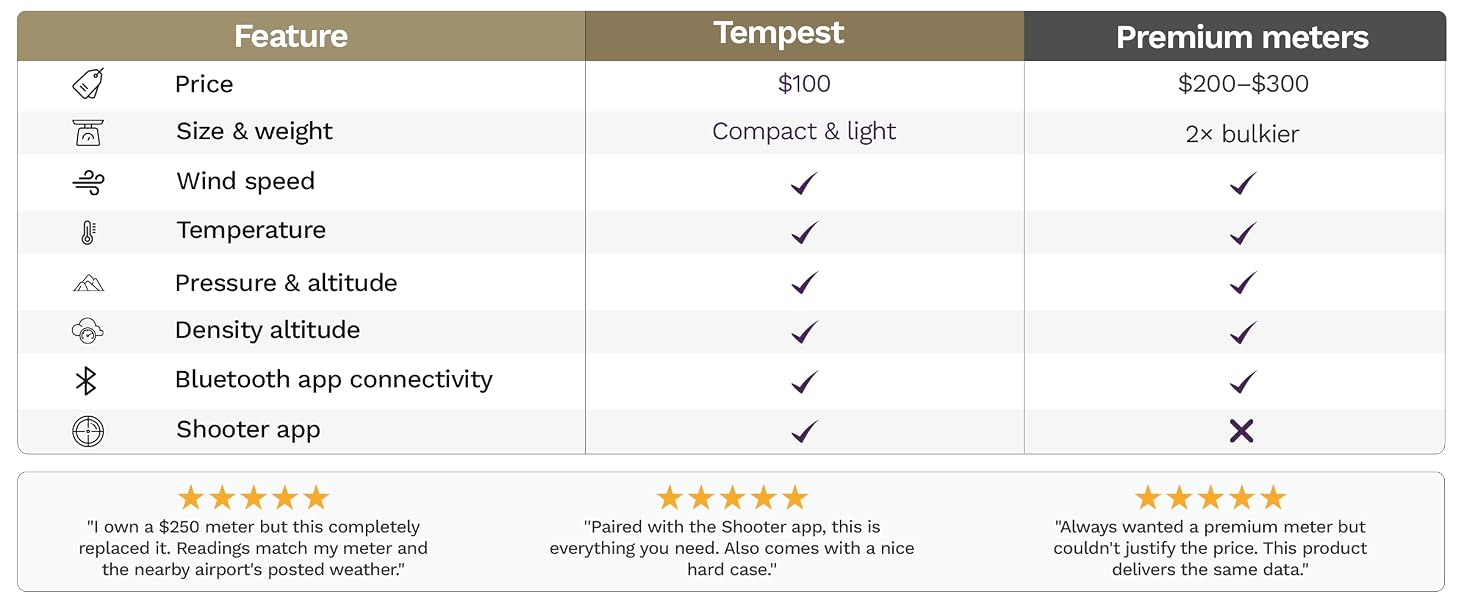Screen dimensions: 1464x600
Task: Click the Bluetooth icon
Action: 87,381
